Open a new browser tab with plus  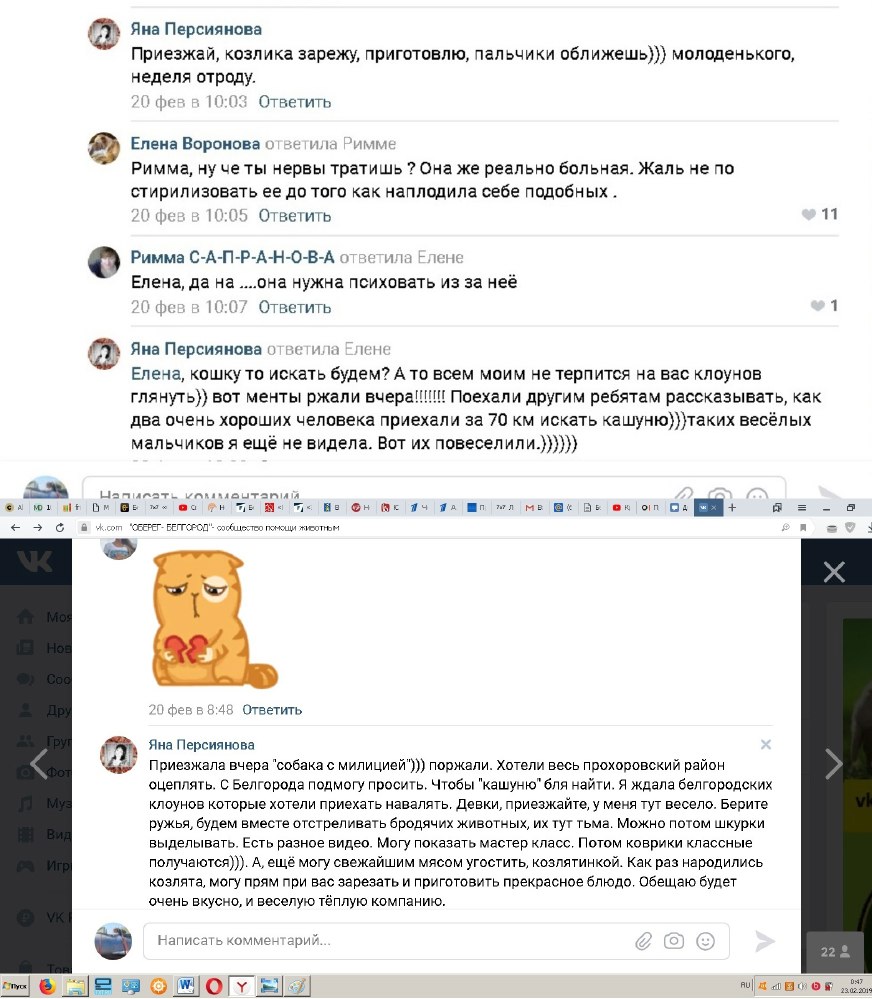coord(733,508)
